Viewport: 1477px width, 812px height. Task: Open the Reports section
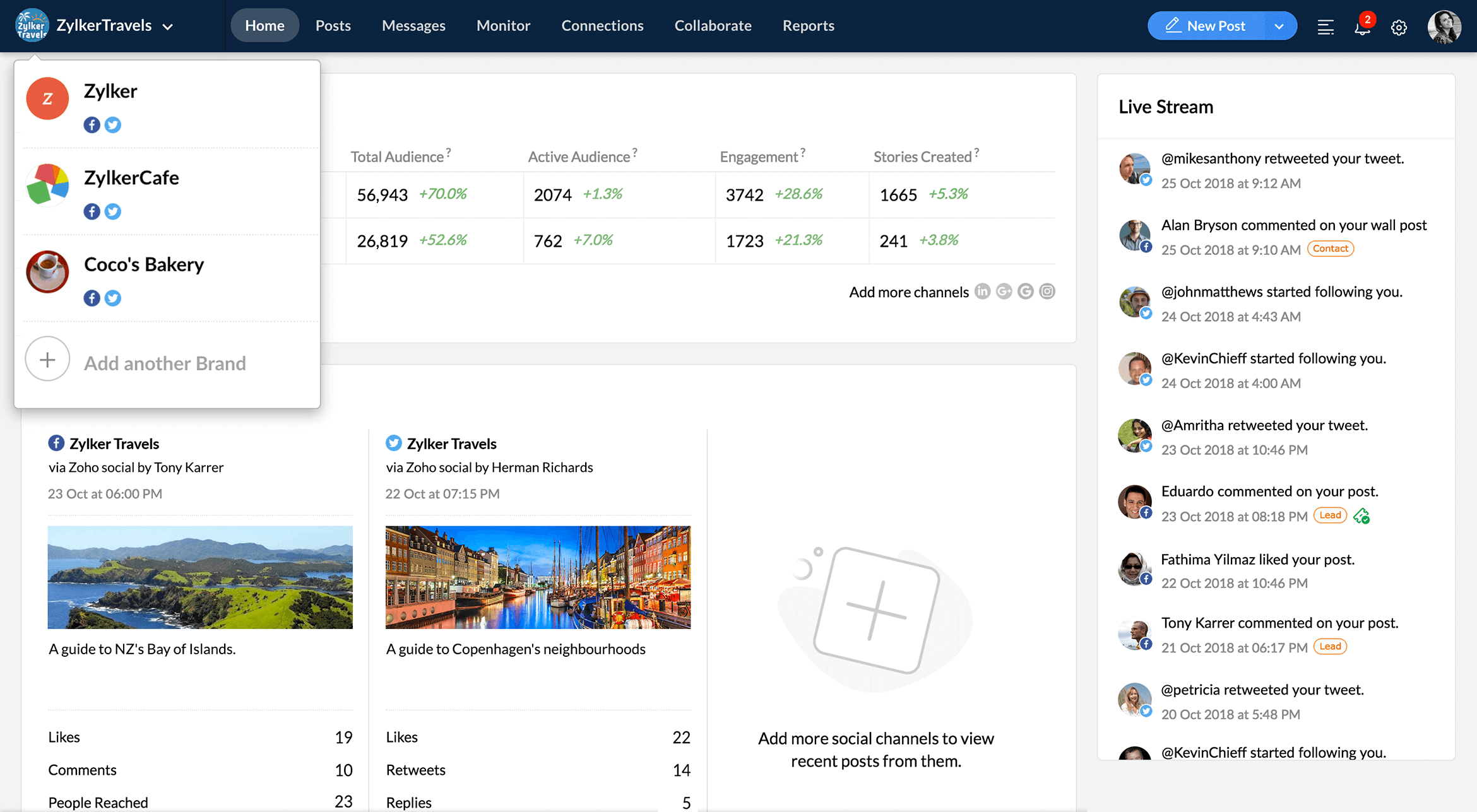[807, 26]
